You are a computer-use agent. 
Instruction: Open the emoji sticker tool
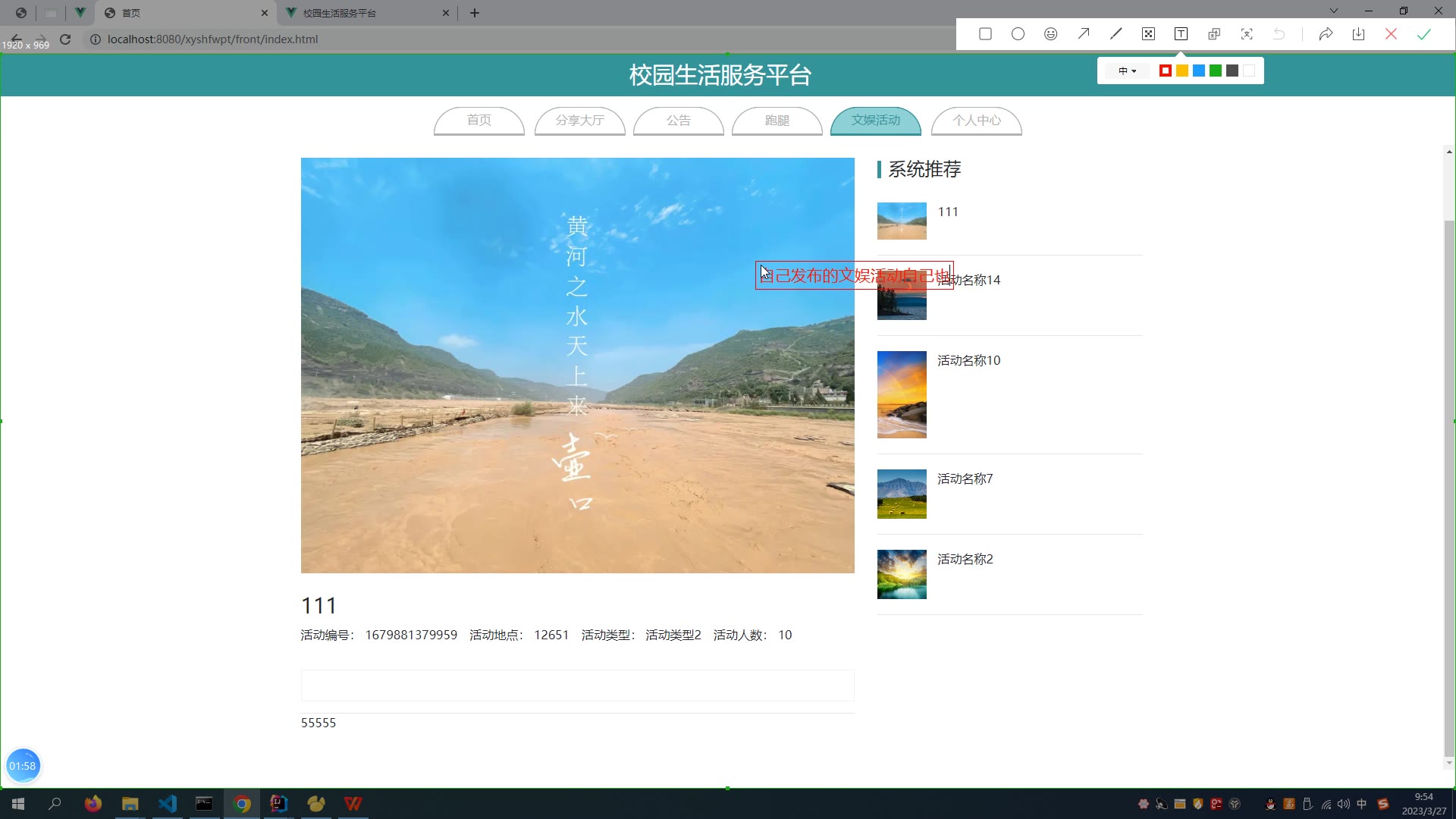pos(1050,34)
